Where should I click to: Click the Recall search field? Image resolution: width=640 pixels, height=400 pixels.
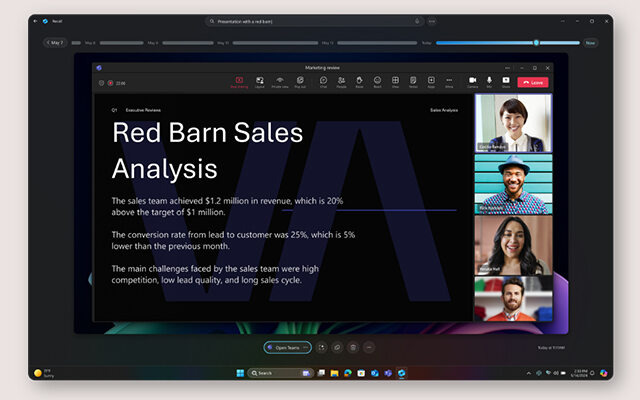click(x=310, y=21)
